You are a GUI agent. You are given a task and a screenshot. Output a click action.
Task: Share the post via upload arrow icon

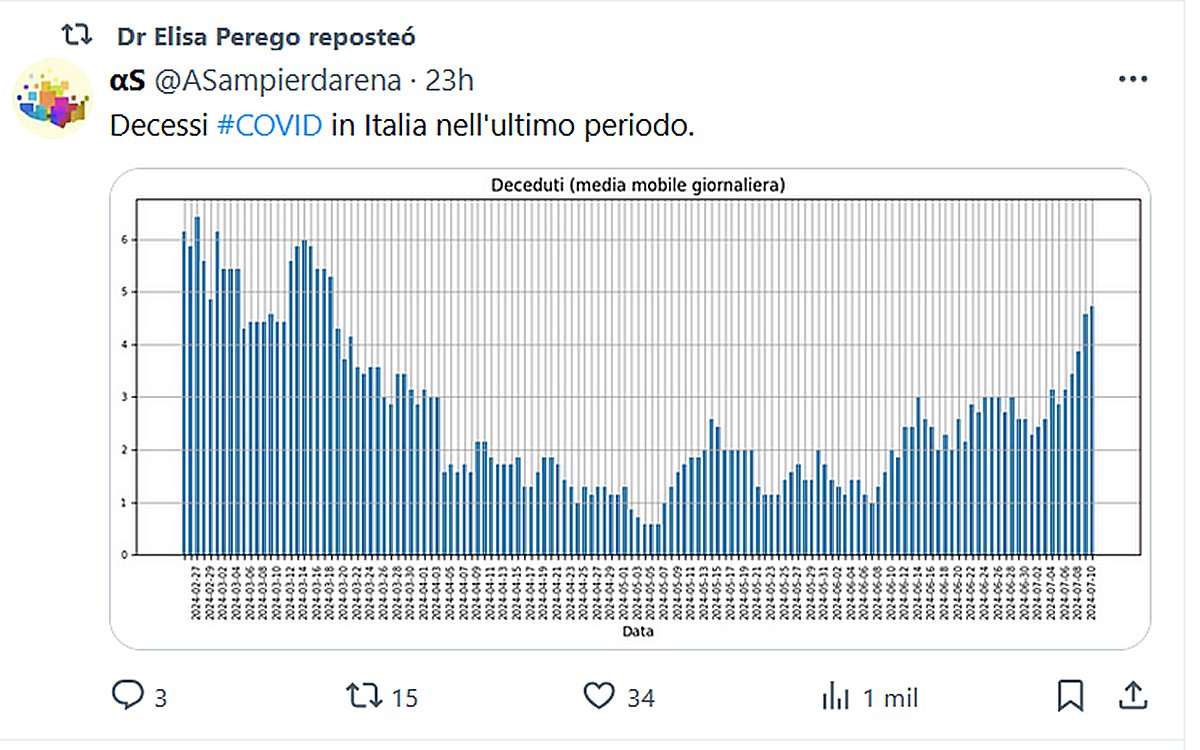tap(1132, 696)
